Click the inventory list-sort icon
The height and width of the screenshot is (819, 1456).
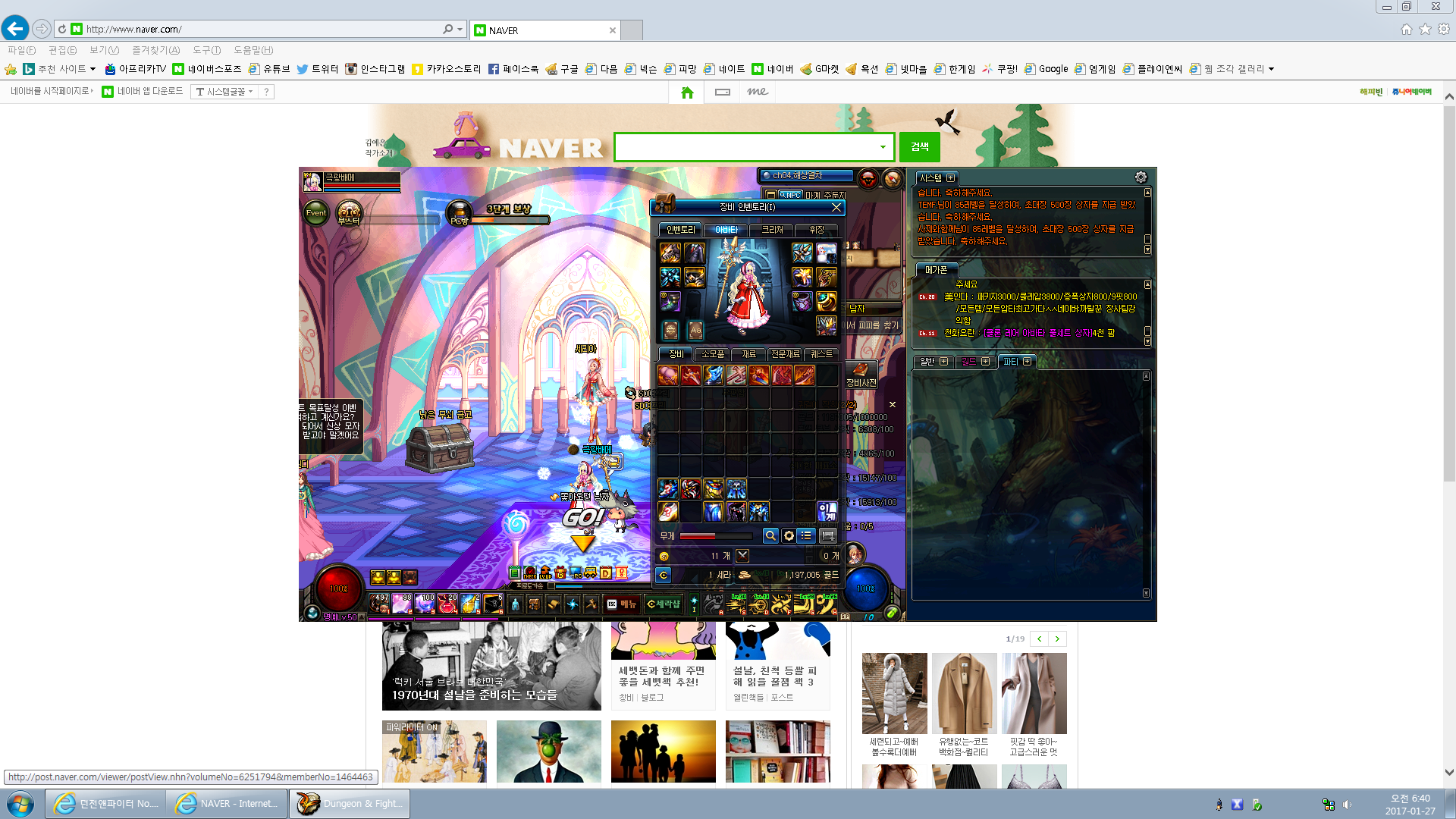click(806, 536)
